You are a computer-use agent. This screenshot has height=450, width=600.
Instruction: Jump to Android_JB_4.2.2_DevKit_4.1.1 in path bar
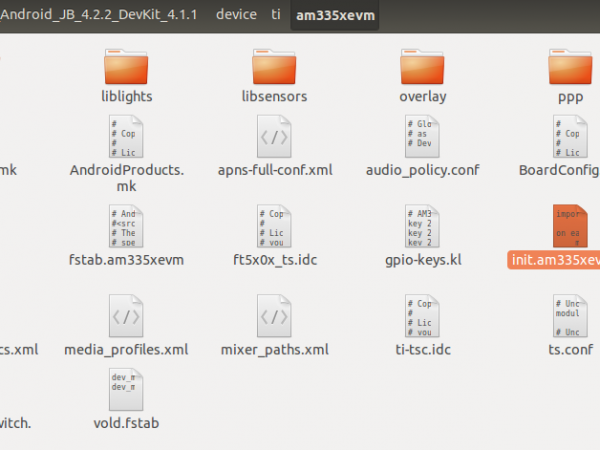coord(100,15)
